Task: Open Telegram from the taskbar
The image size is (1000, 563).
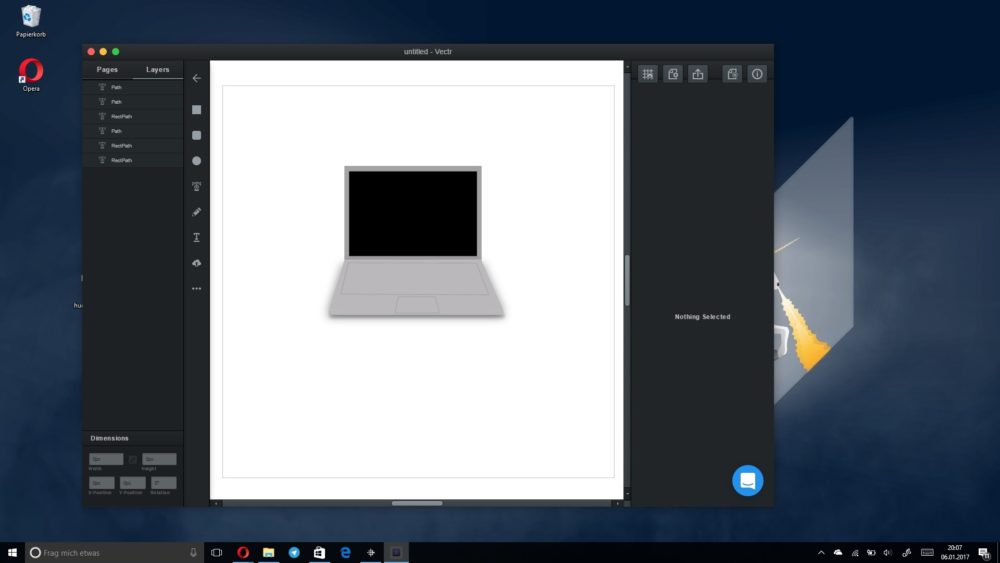Action: (294, 552)
